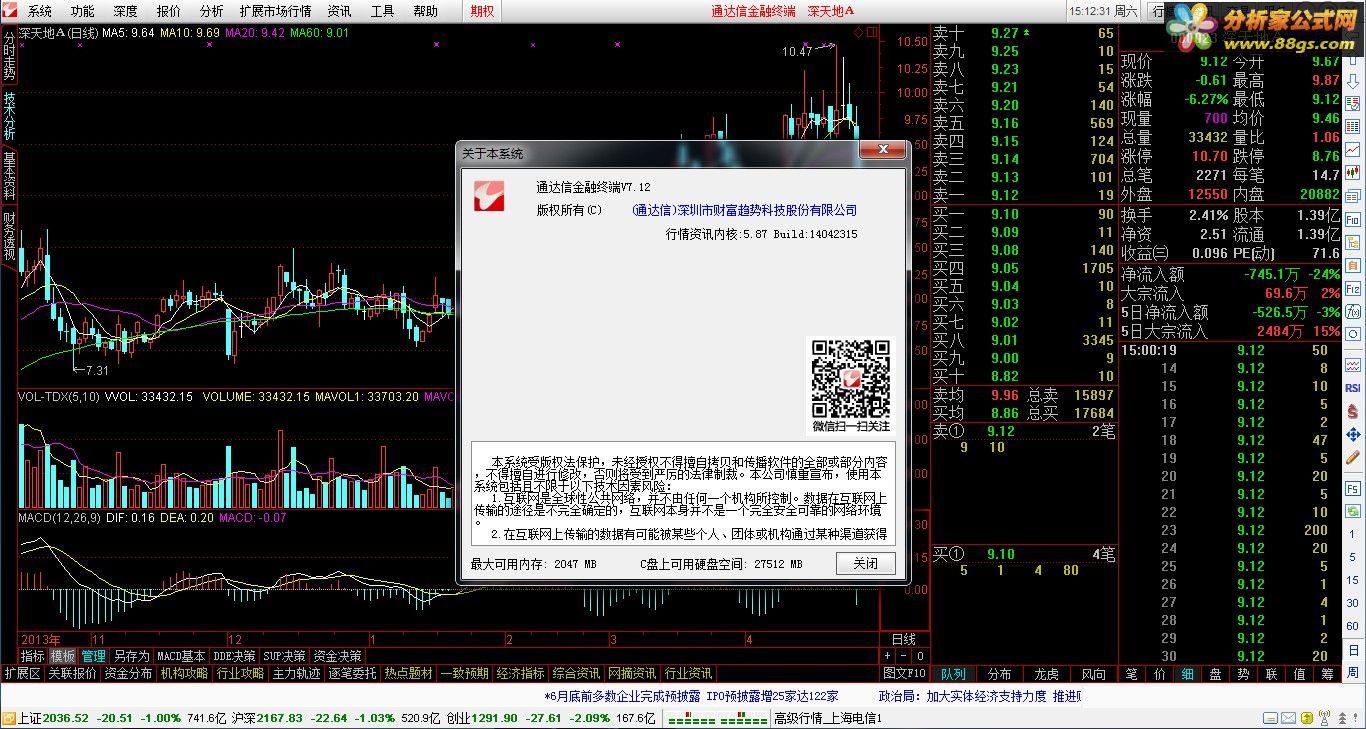Click the scrolling news headline about 6月底前
The width and height of the screenshot is (1366, 729).
coord(690,697)
